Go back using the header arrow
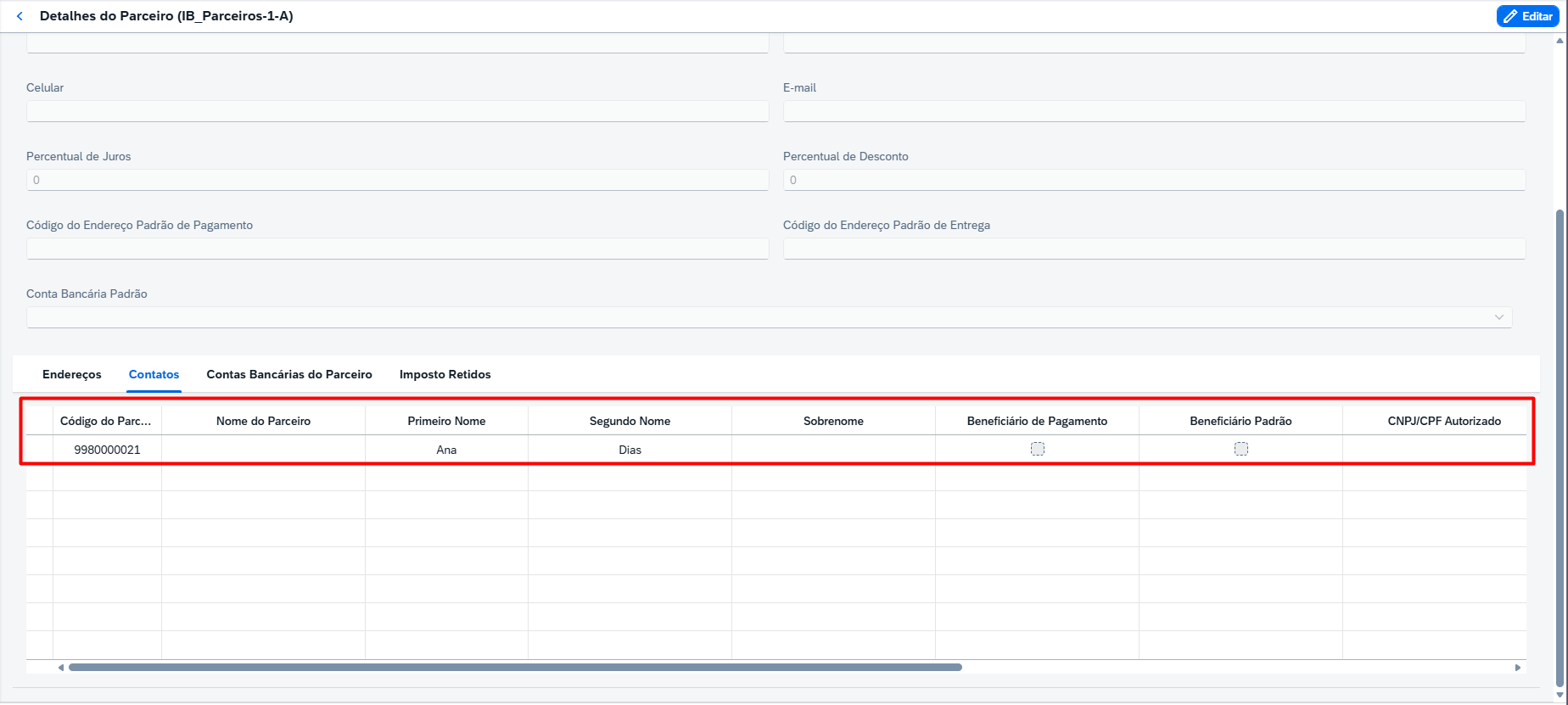The width and height of the screenshot is (1568, 705). coord(20,16)
